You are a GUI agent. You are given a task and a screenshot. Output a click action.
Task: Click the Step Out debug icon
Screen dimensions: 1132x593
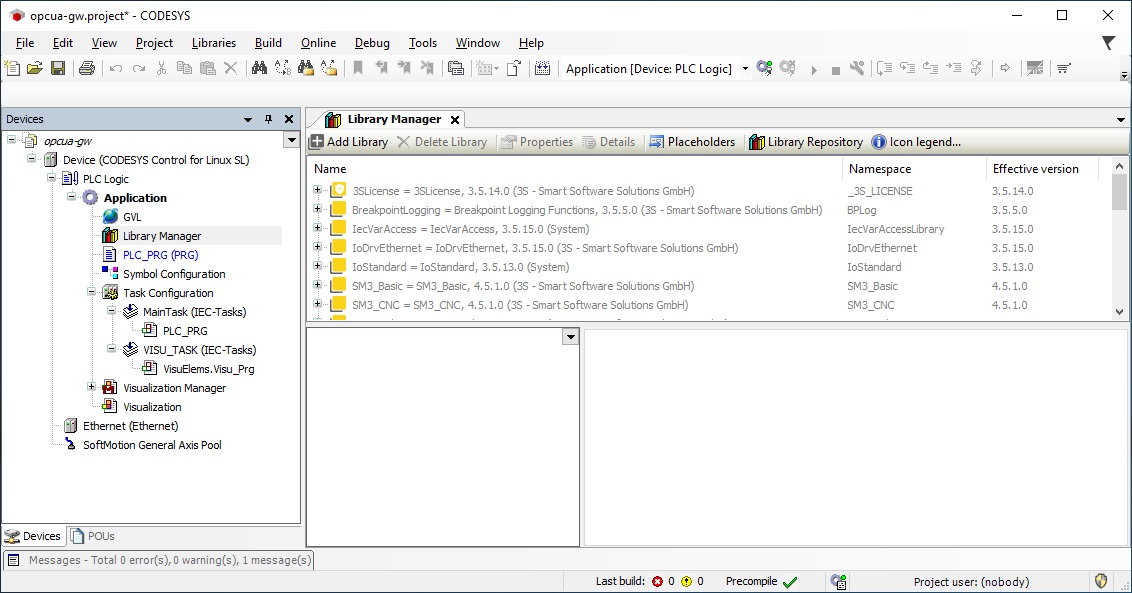(x=931, y=69)
